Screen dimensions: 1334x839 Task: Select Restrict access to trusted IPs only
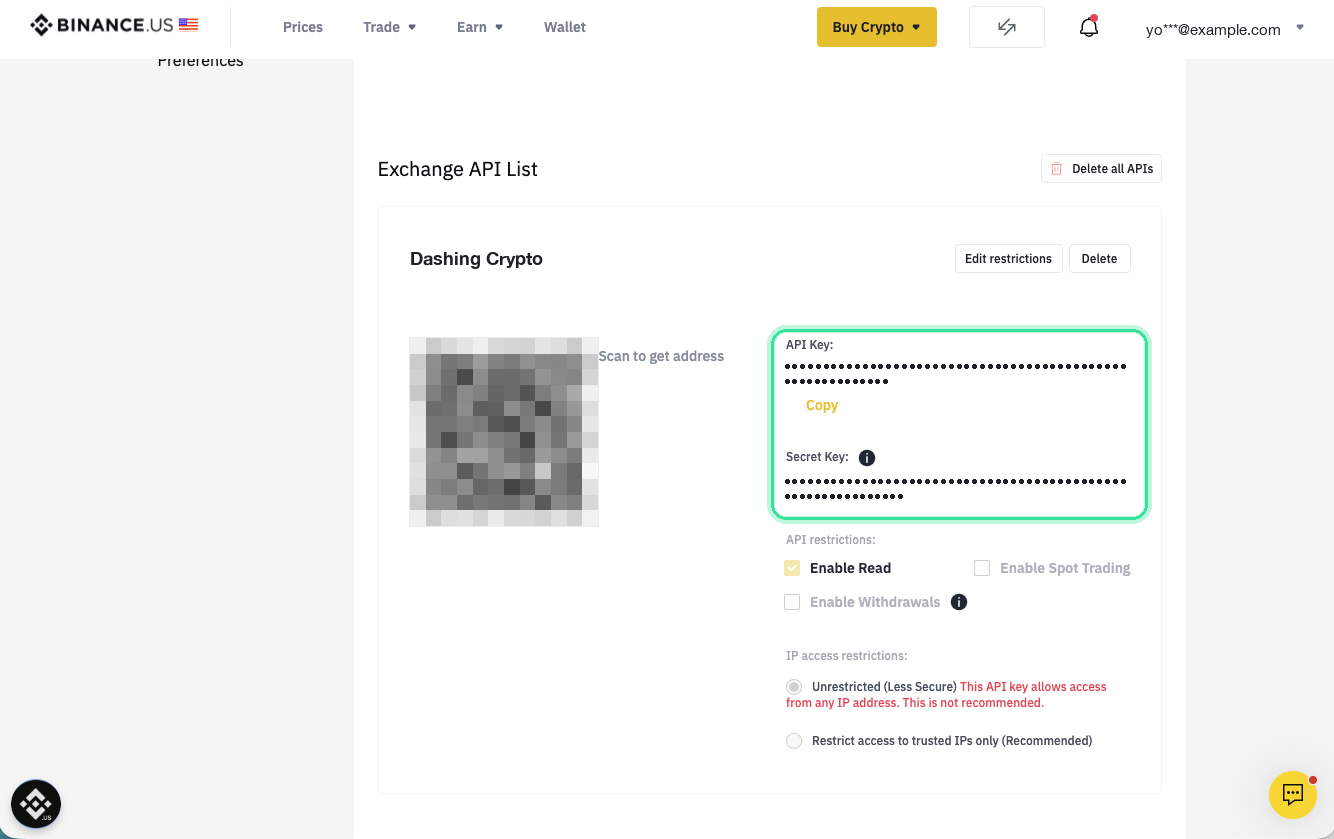tap(794, 741)
